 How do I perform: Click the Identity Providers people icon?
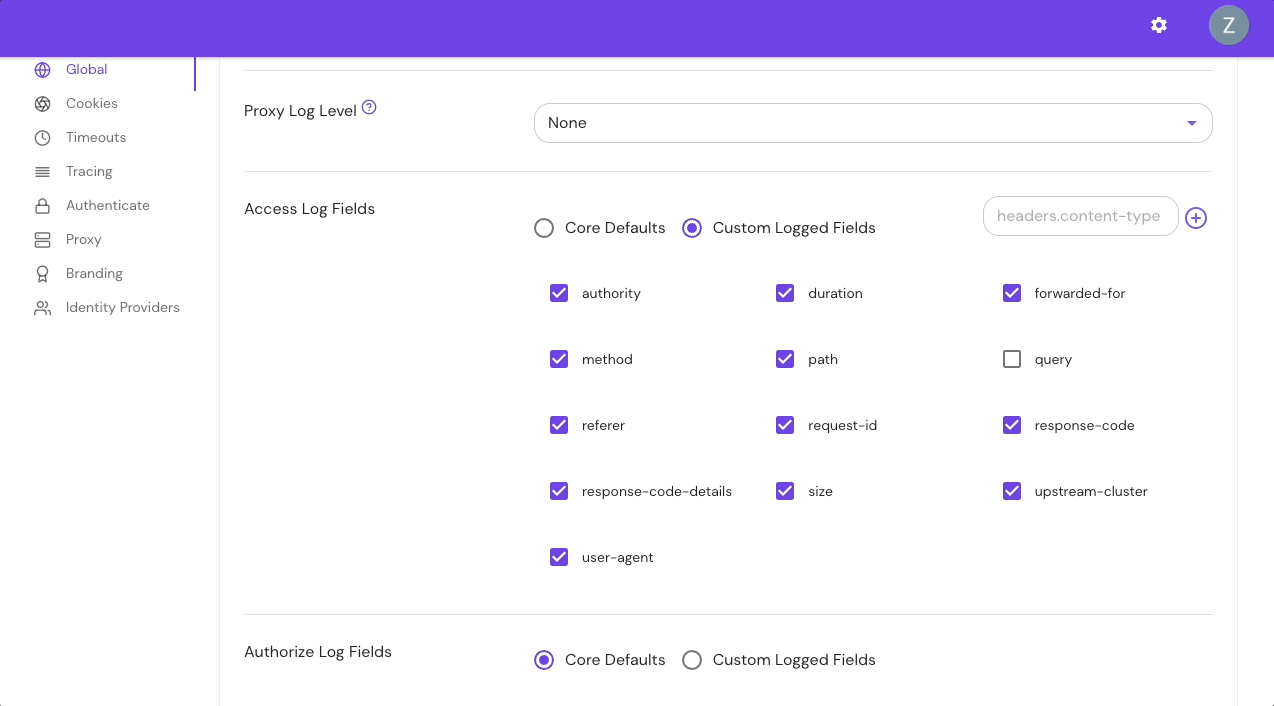pyautogui.click(x=42, y=307)
